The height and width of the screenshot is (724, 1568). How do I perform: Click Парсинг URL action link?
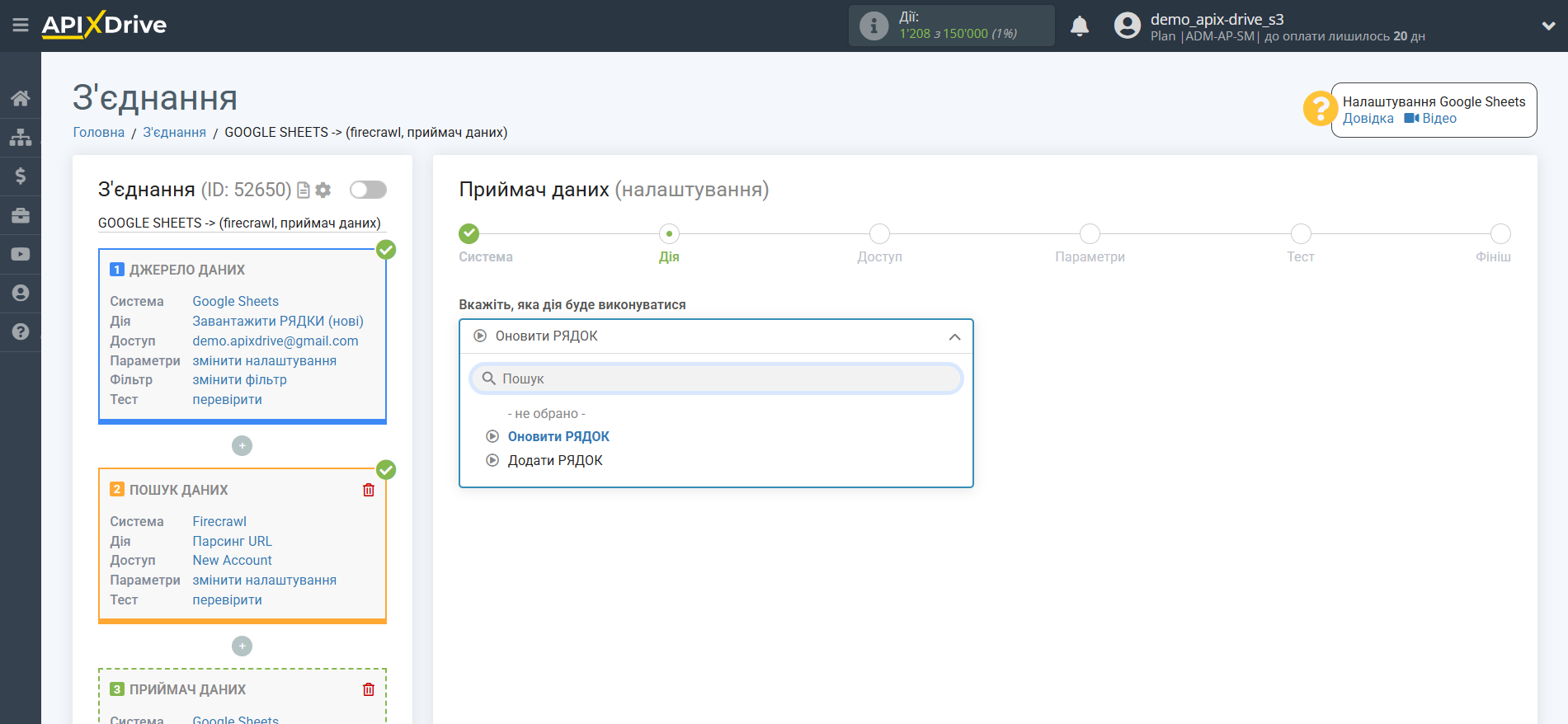pos(232,542)
